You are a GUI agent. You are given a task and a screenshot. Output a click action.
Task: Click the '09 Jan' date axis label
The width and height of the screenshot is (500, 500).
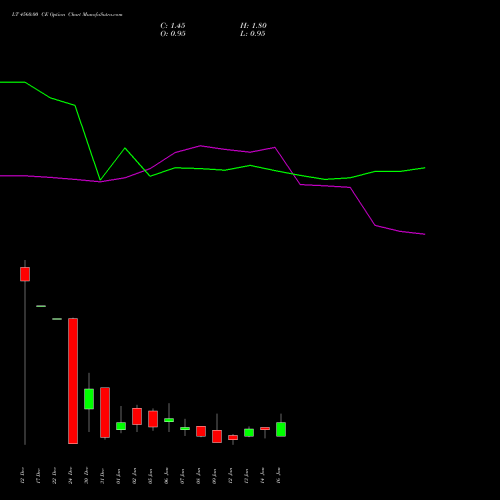tap(214, 476)
